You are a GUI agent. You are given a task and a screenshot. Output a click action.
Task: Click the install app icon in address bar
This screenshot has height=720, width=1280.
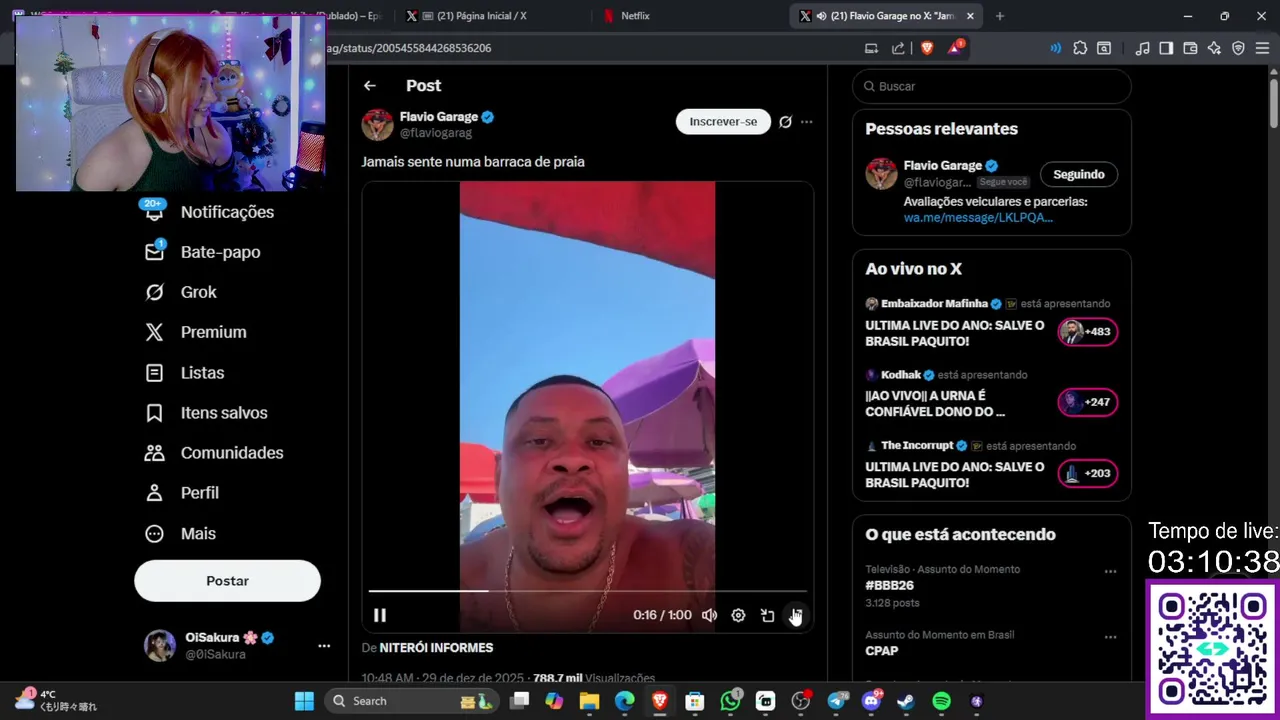[x=871, y=48]
